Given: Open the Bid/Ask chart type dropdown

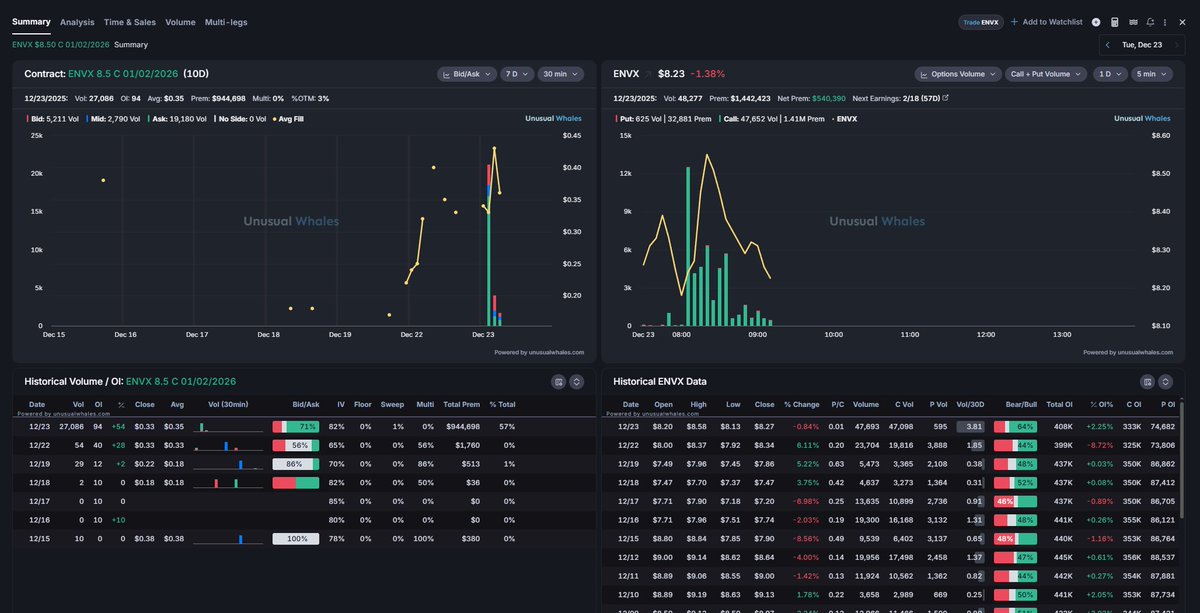Looking at the screenshot, I should click(466, 74).
